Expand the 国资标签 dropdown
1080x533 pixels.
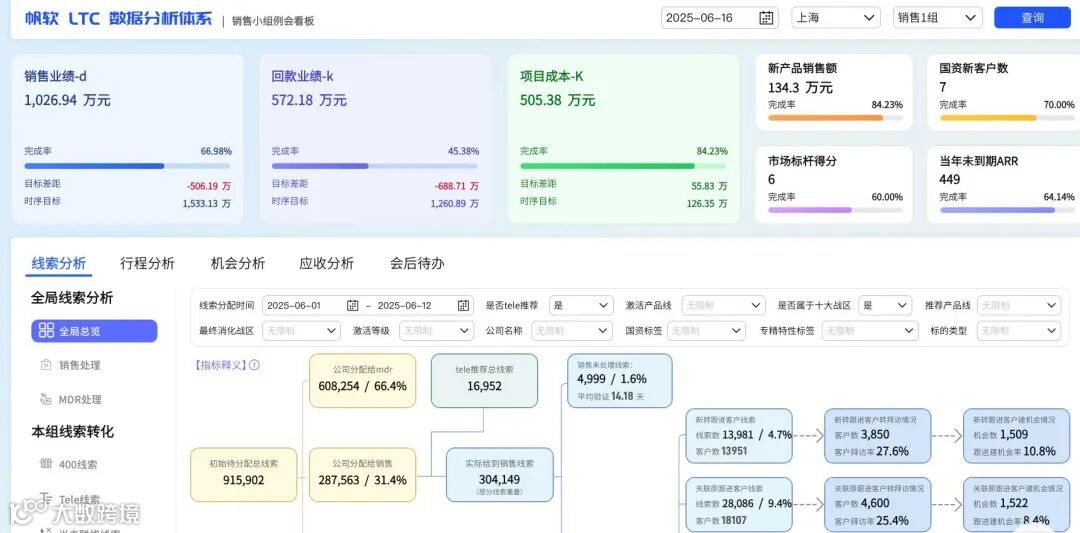(x=706, y=331)
